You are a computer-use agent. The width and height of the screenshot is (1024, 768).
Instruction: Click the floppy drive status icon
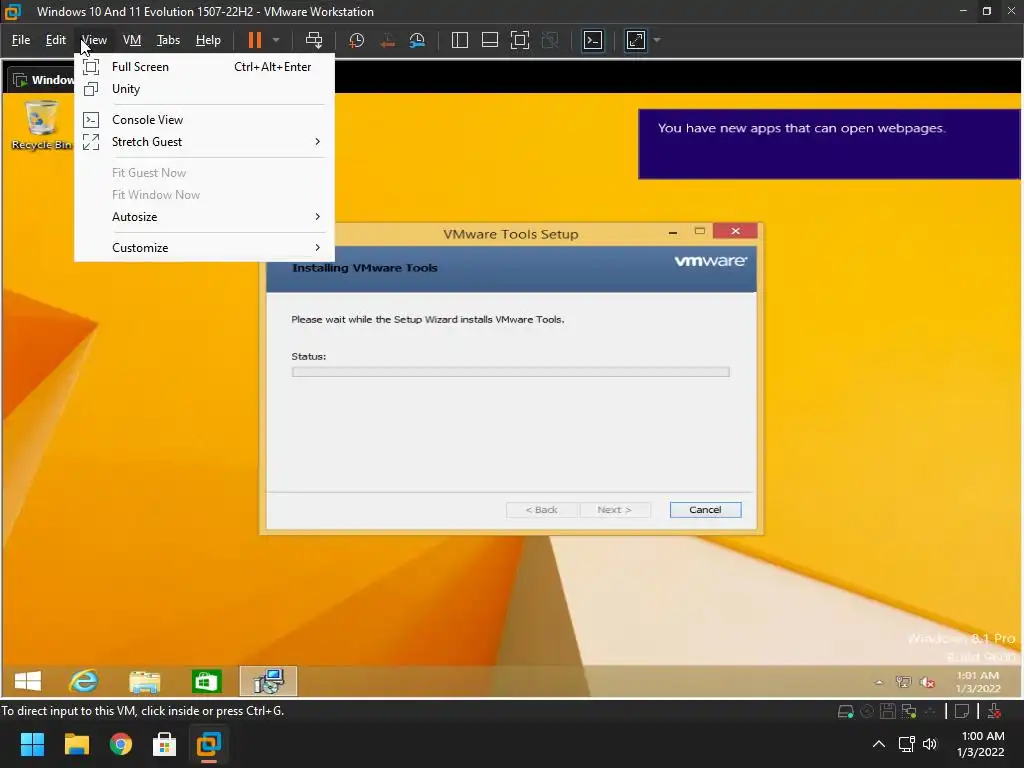888,711
